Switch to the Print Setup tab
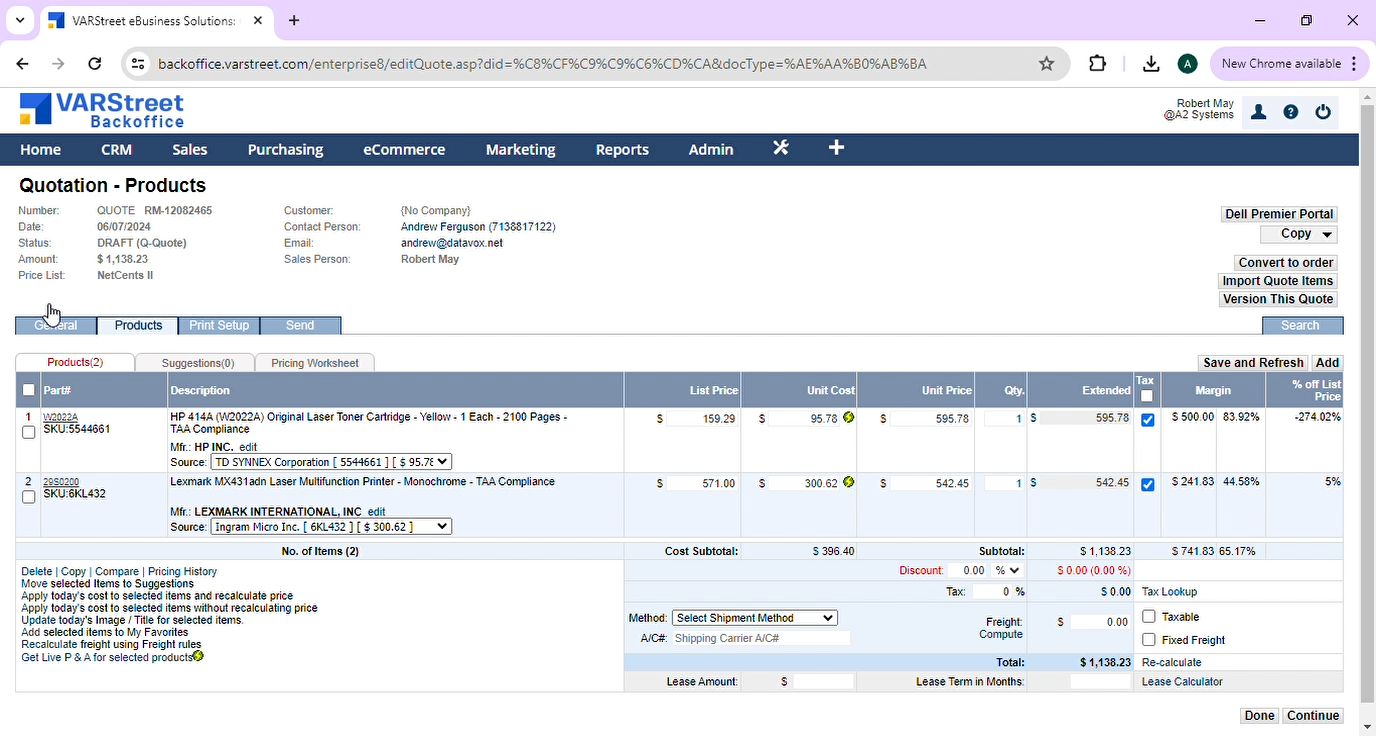The height and width of the screenshot is (736, 1376). click(219, 325)
